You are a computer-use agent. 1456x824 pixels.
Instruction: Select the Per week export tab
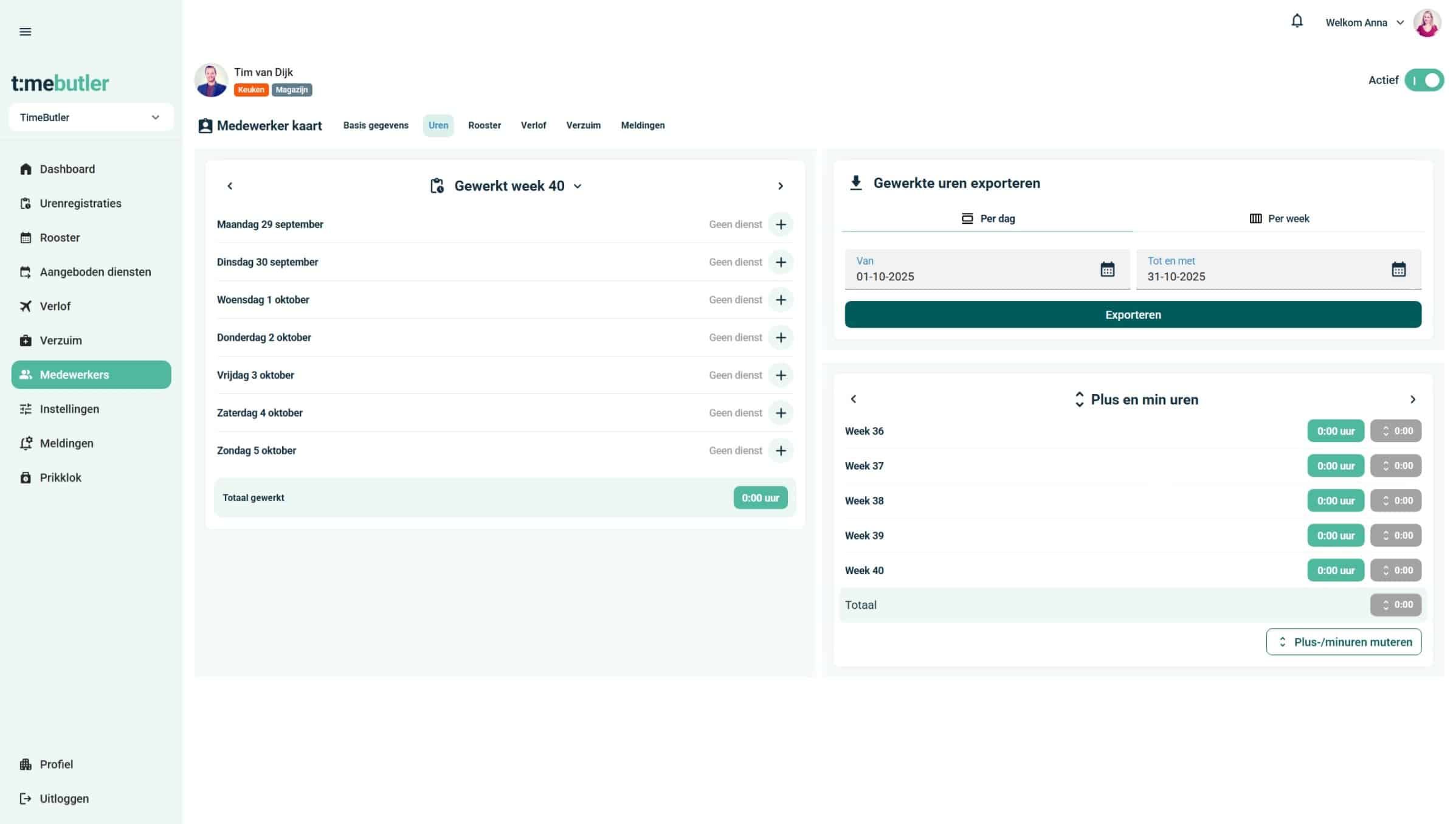click(1278, 218)
